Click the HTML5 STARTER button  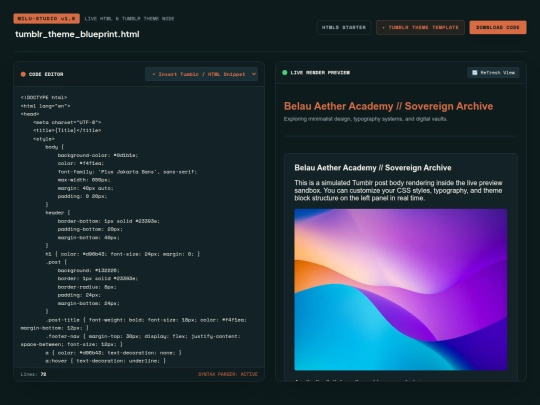(x=344, y=28)
